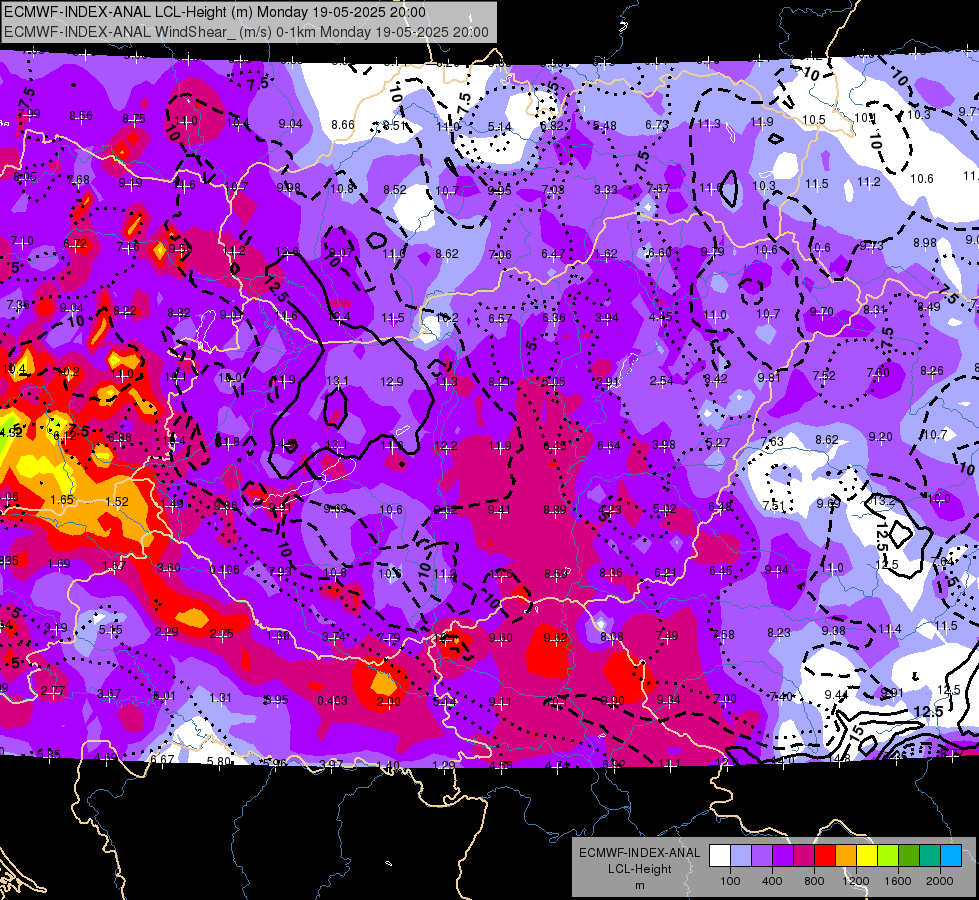This screenshot has width=979, height=900.
Task: Click the grid value 1.62
Action: [x=606, y=254]
